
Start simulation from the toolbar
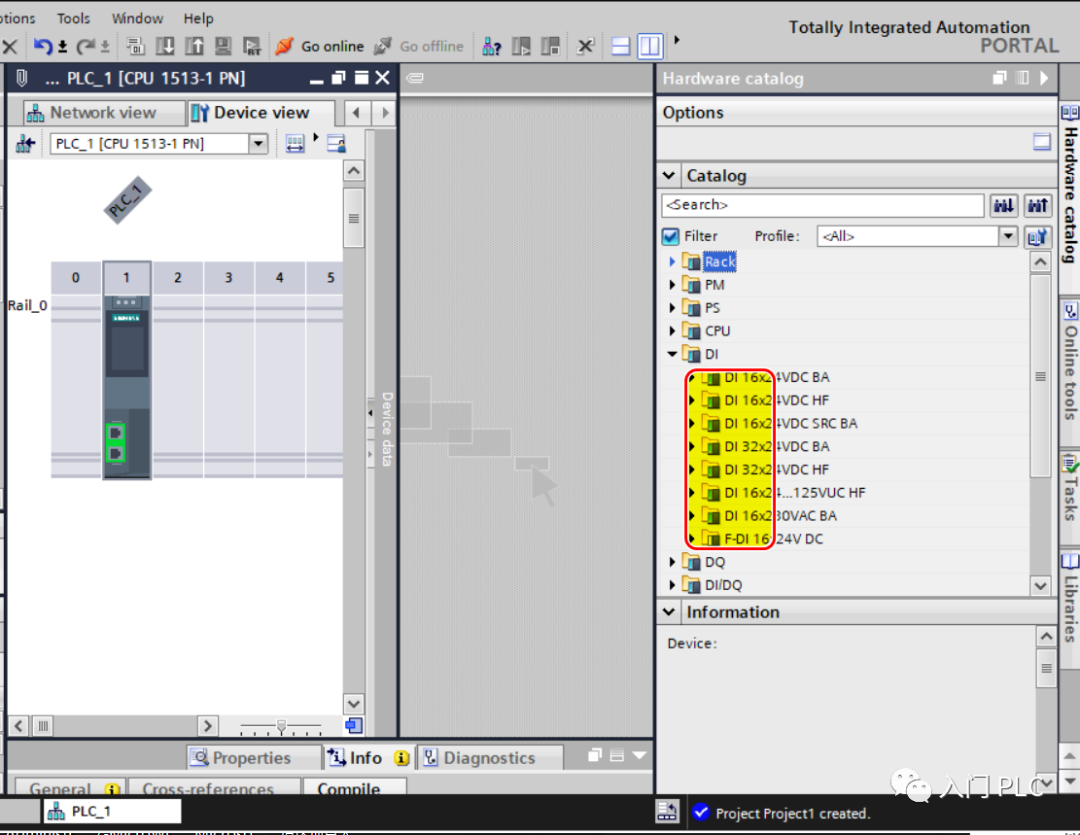pos(223,46)
